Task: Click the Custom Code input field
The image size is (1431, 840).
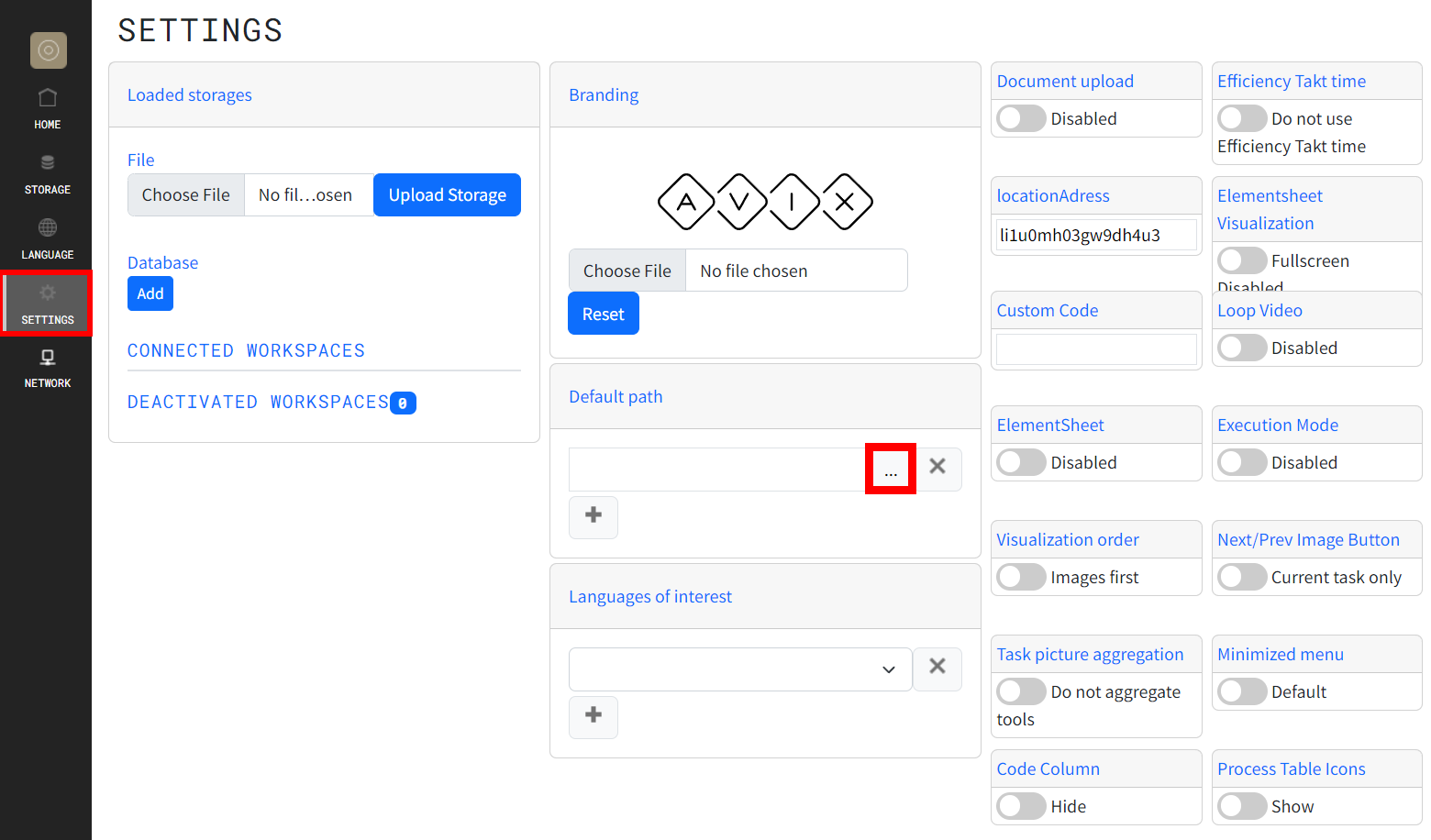Action: point(1095,349)
